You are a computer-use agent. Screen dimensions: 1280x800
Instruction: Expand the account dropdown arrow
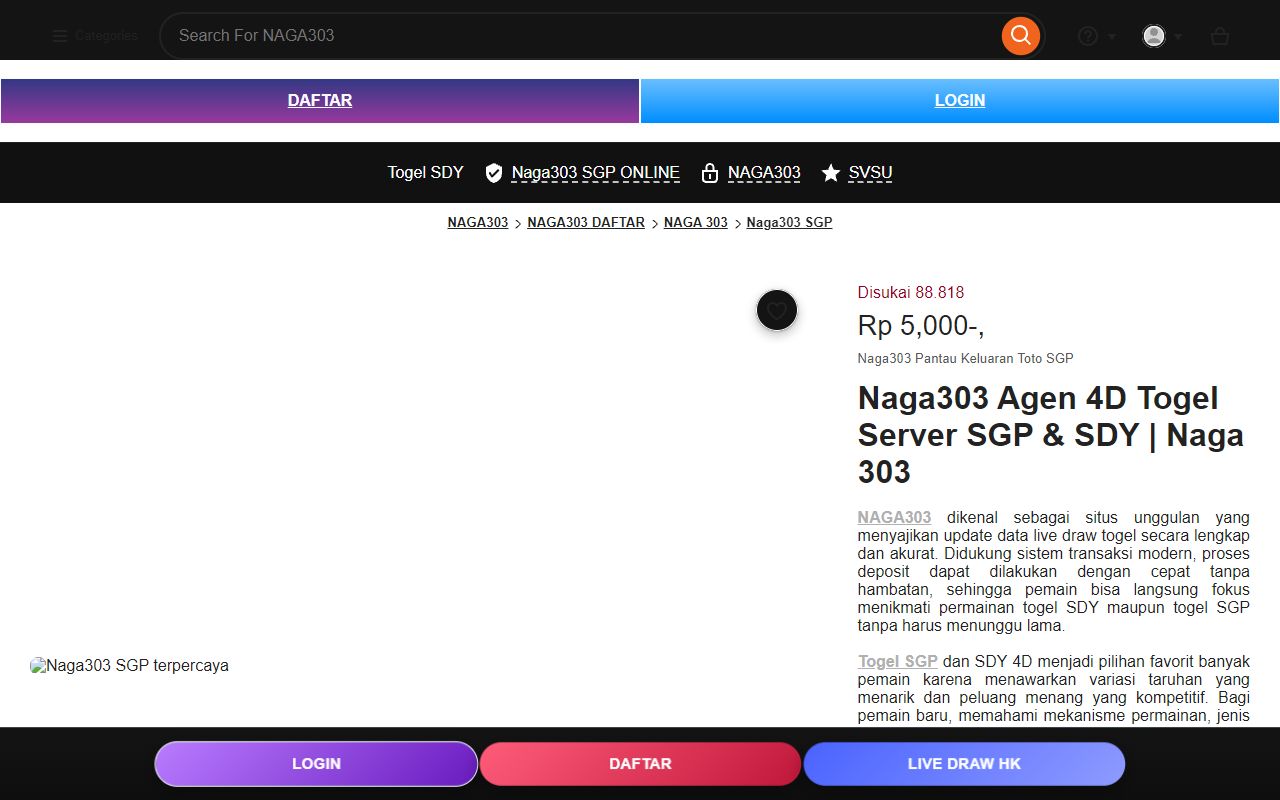[x=1178, y=37]
